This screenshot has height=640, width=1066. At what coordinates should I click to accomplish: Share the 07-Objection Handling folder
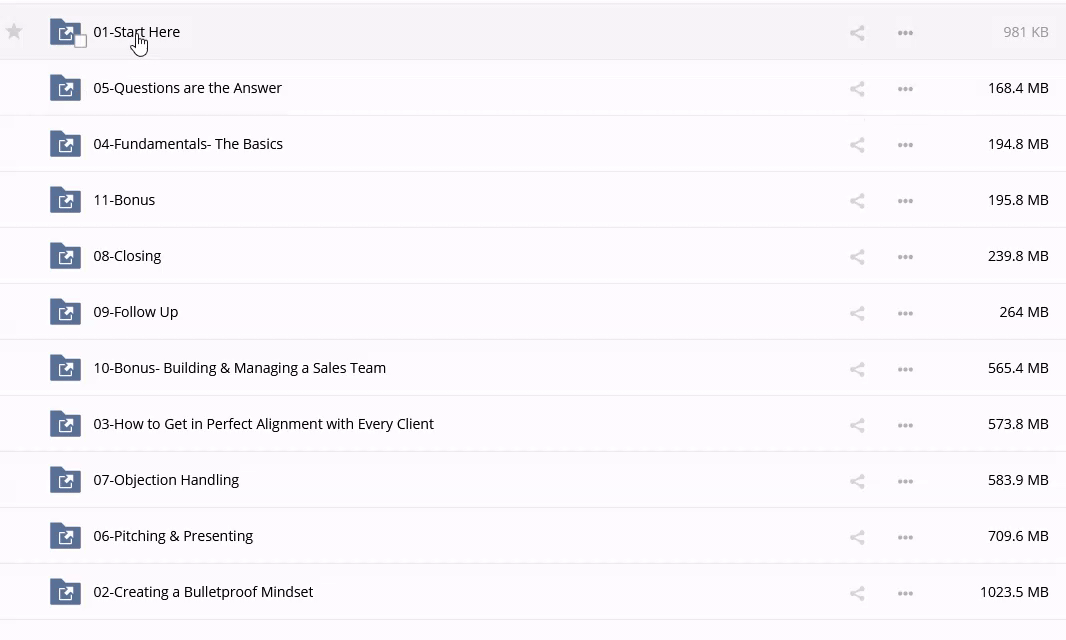(x=857, y=481)
